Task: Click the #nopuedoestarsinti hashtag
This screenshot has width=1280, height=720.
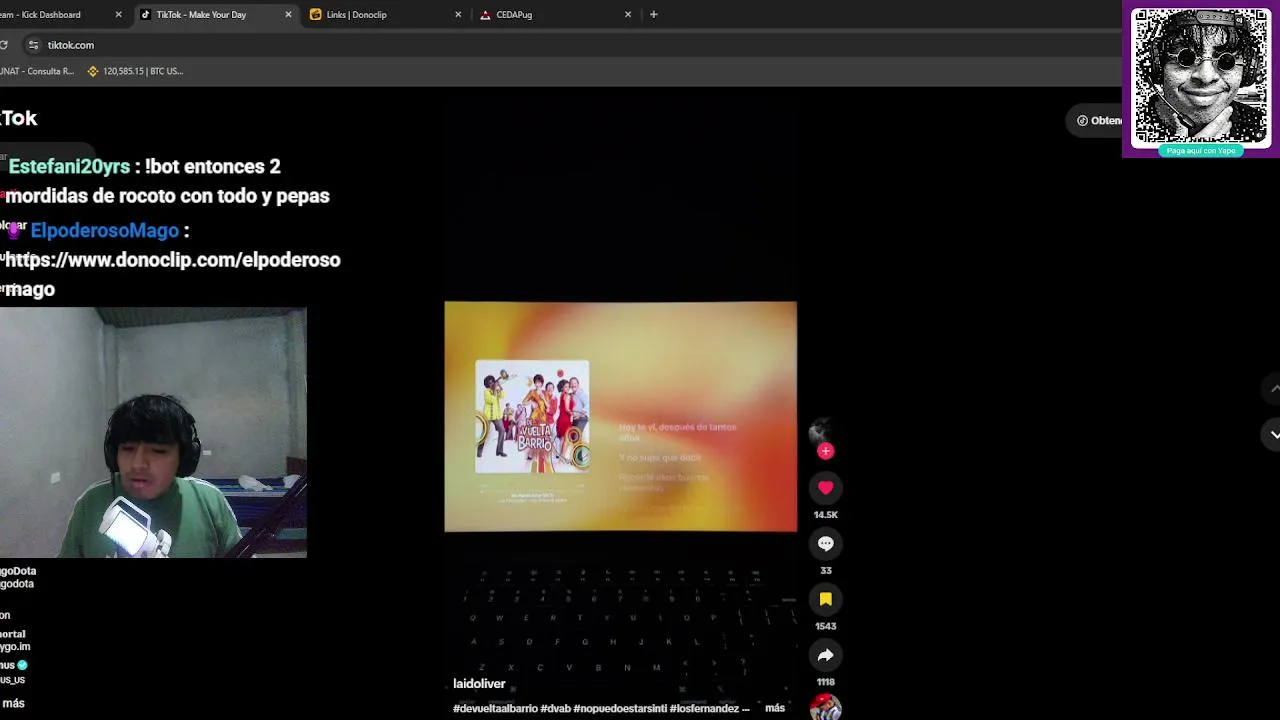Action: [619, 708]
